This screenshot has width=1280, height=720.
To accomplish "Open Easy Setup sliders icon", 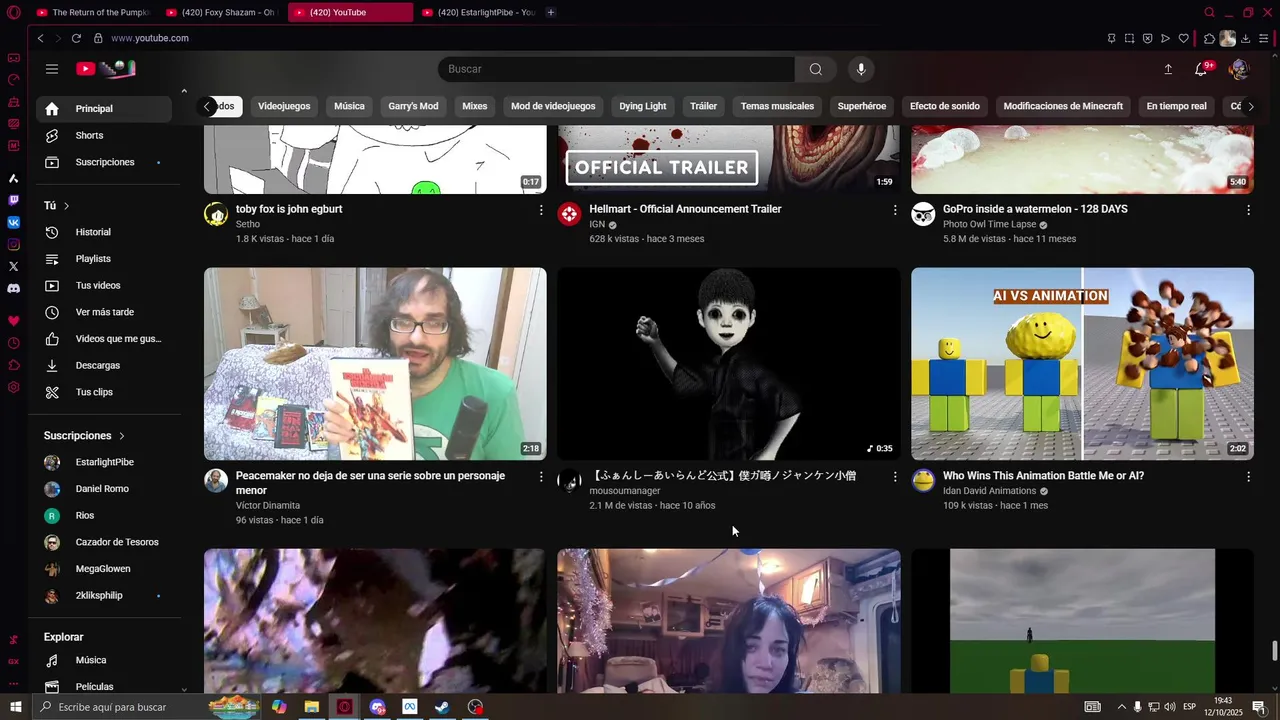I will (1263, 38).
